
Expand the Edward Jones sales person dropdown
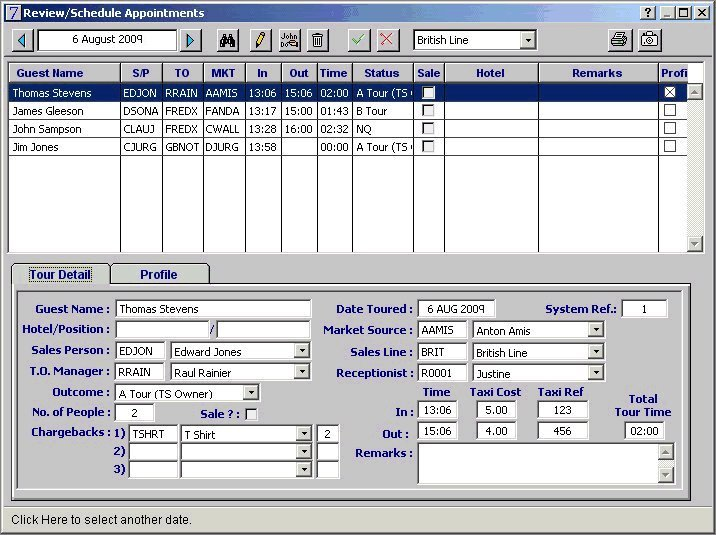tap(302, 351)
